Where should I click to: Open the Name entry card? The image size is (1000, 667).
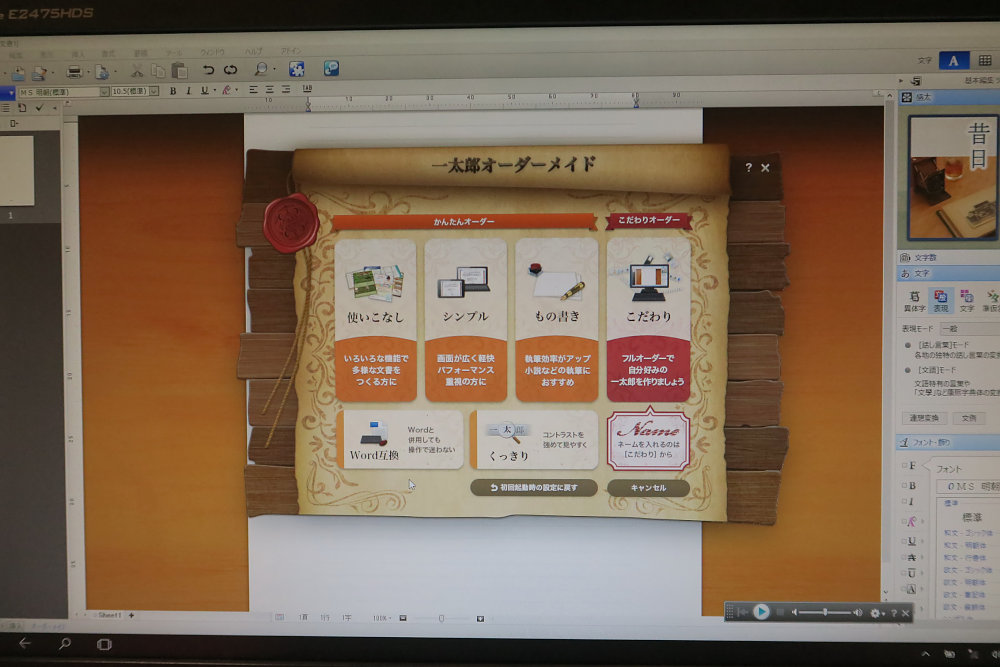tap(648, 440)
